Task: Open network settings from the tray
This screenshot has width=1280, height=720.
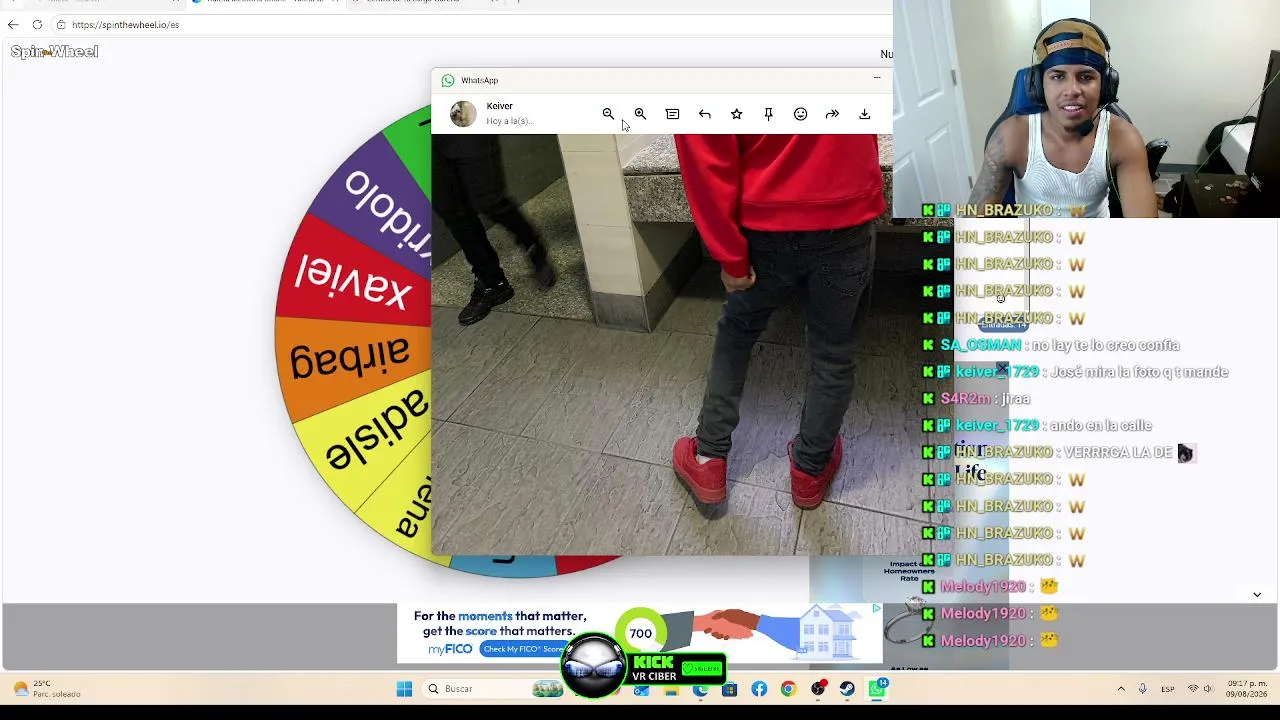Action: pyautogui.click(x=1193, y=689)
